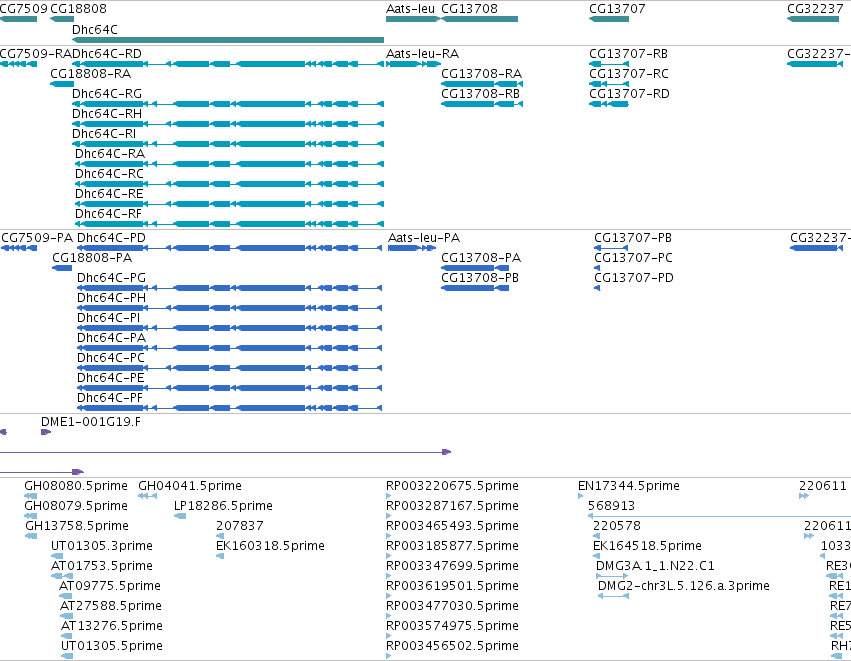The width and height of the screenshot is (851, 661).
Task: Select EST RP003465493.5prime
Action: pyautogui.click(x=389, y=536)
